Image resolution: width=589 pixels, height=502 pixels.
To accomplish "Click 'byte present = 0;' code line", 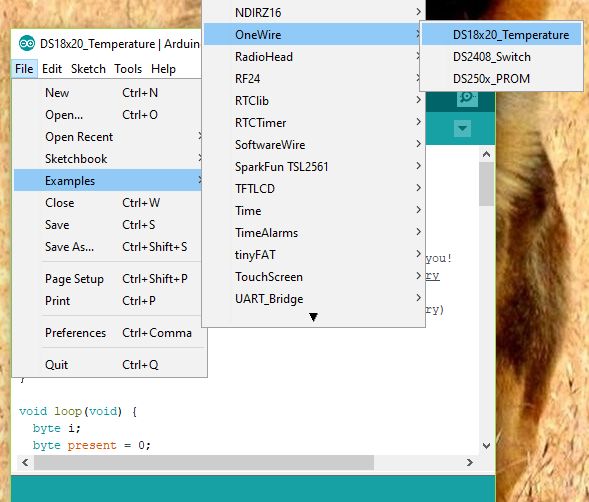I will (x=92, y=445).
